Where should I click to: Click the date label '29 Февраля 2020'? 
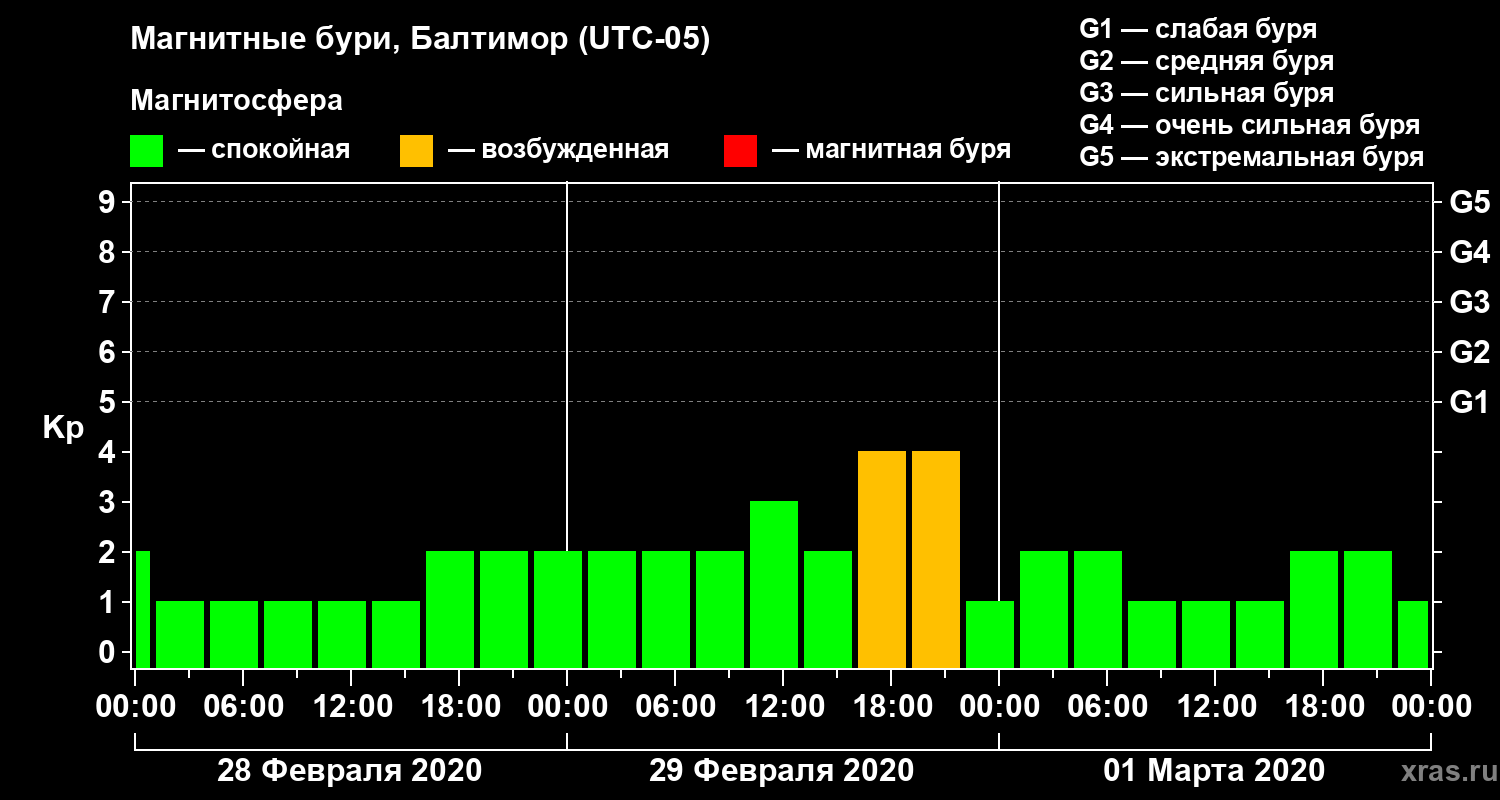pos(782,770)
